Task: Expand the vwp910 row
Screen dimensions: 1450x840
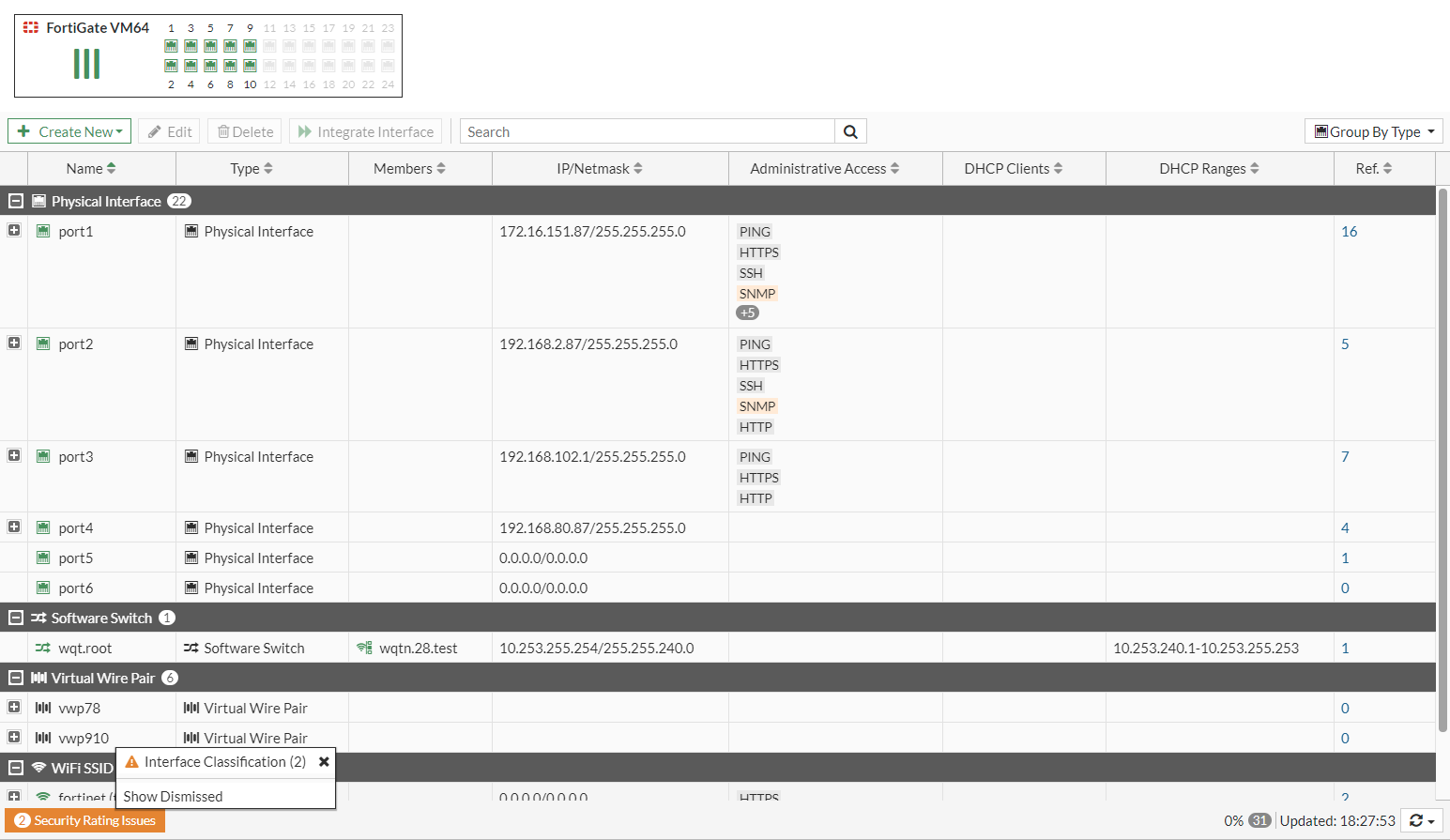Action: 14,737
